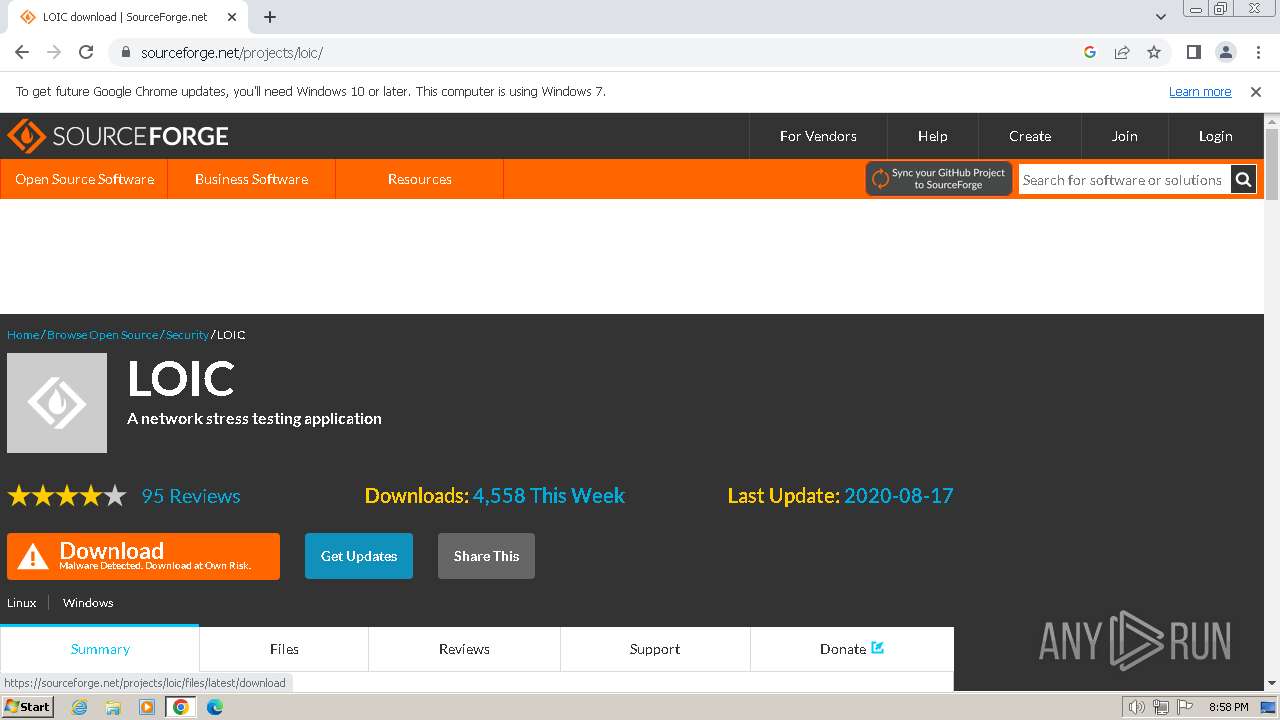Open the Windows Start menu
The image size is (1280, 720).
pos(28,707)
